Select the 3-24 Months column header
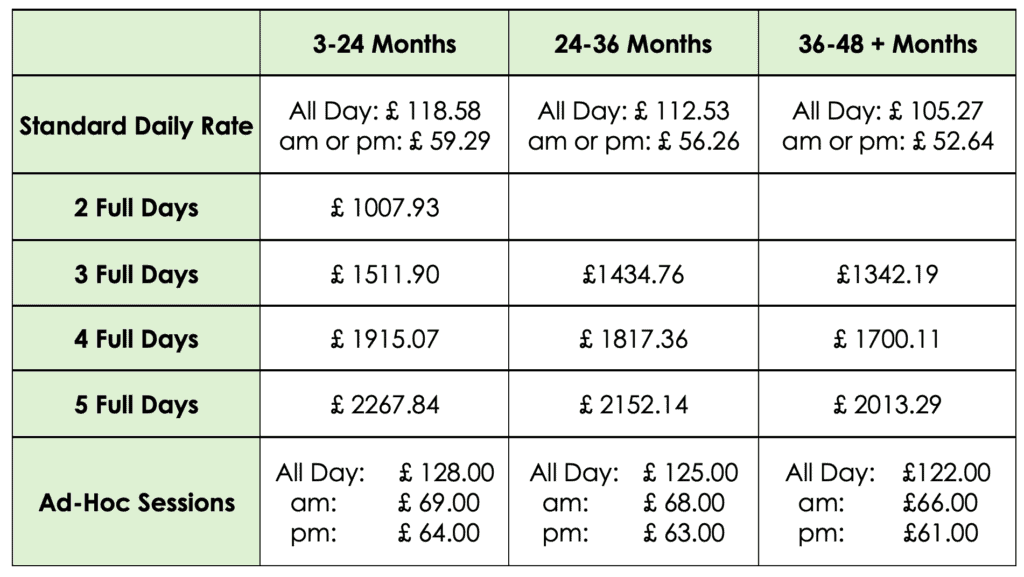This screenshot has height=577, width=1024. [x=384, y=43]
